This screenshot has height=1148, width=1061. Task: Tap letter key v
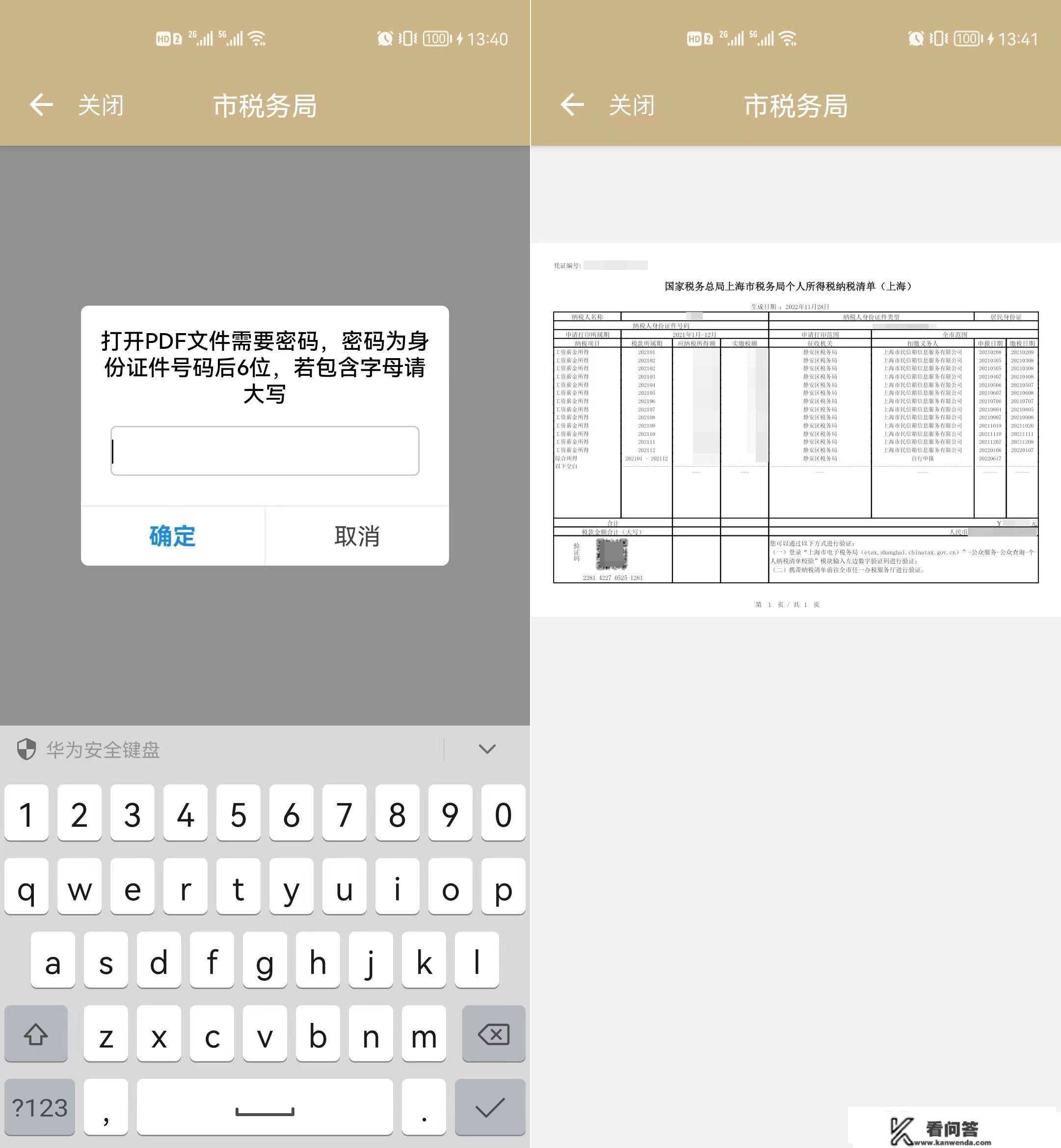coord(265,1034)
